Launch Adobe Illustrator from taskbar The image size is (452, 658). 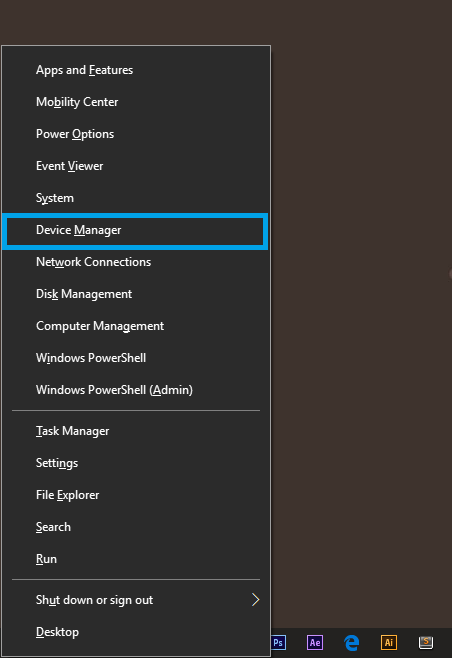coord(389,642)
